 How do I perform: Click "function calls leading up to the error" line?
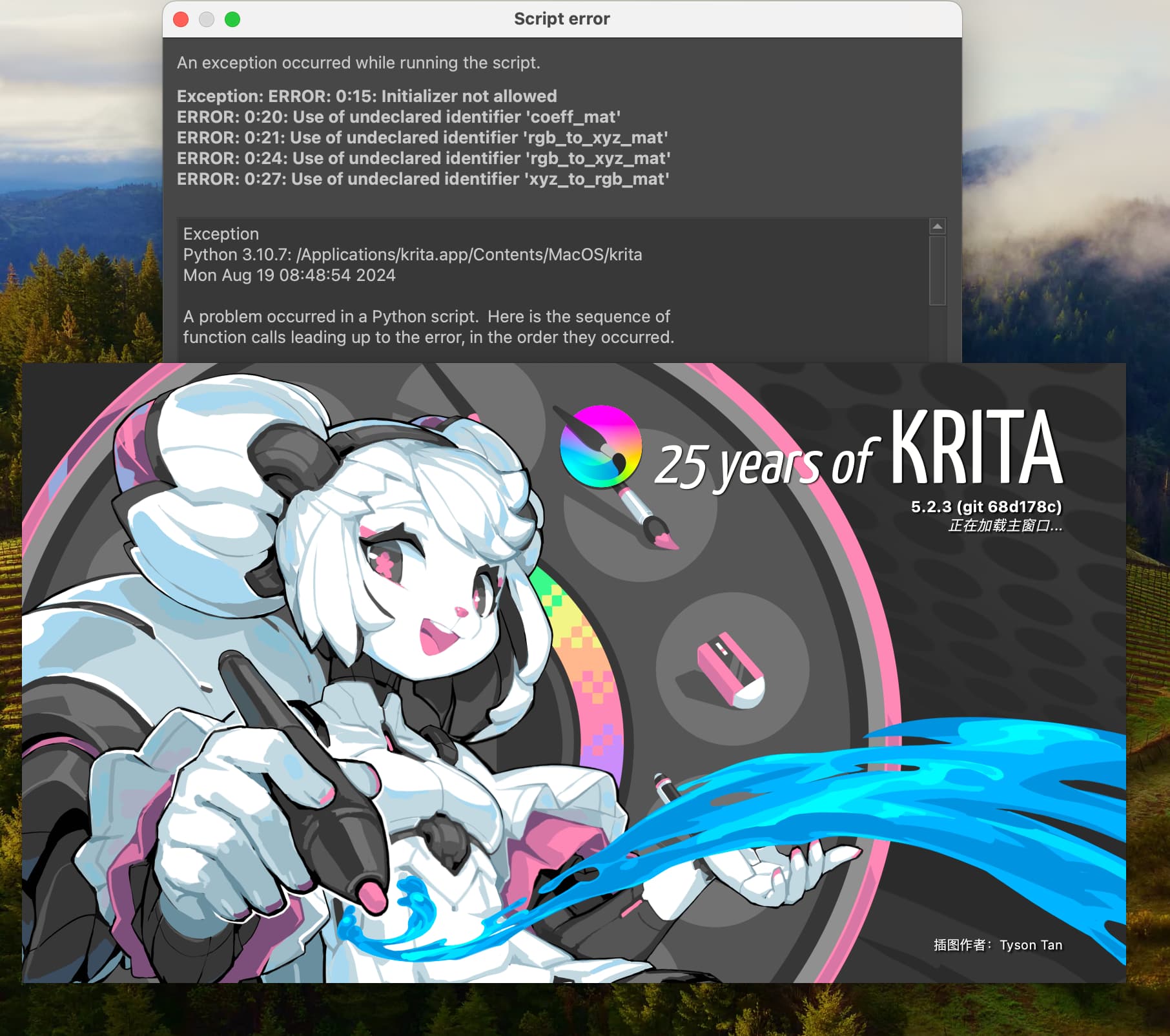429,337
